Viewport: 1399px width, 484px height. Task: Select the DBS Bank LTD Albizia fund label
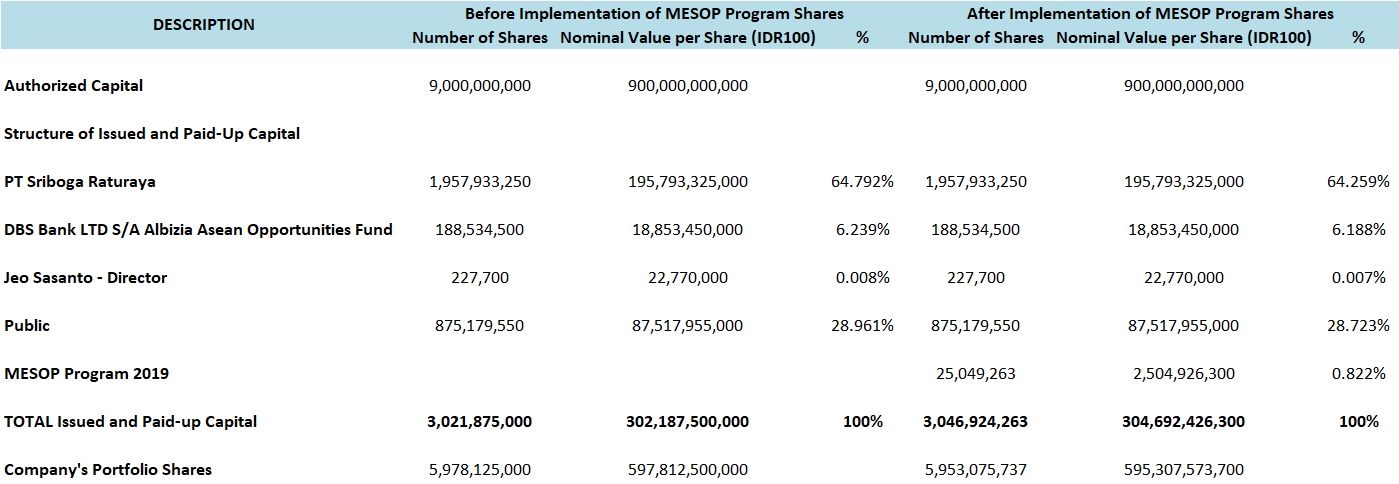198,230
